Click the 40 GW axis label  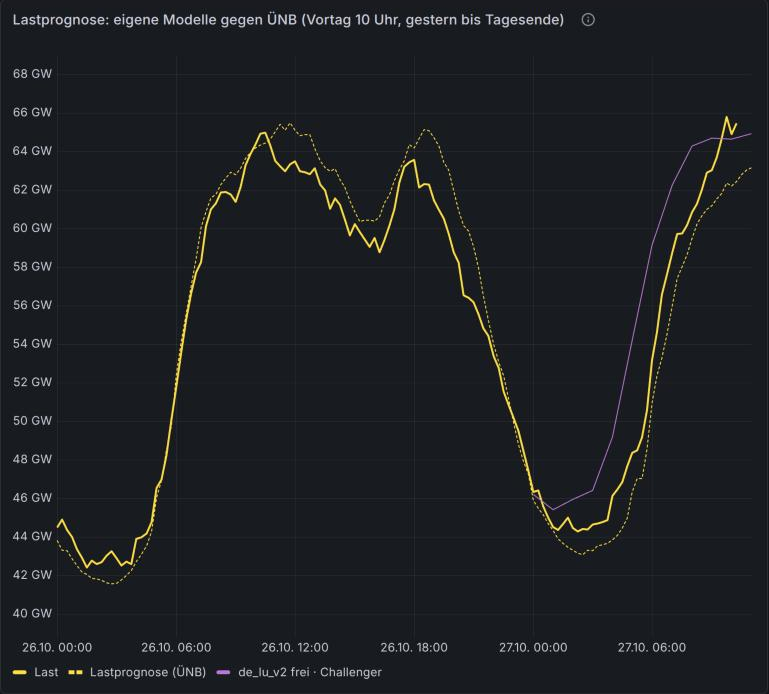click(x=32, y=614)
